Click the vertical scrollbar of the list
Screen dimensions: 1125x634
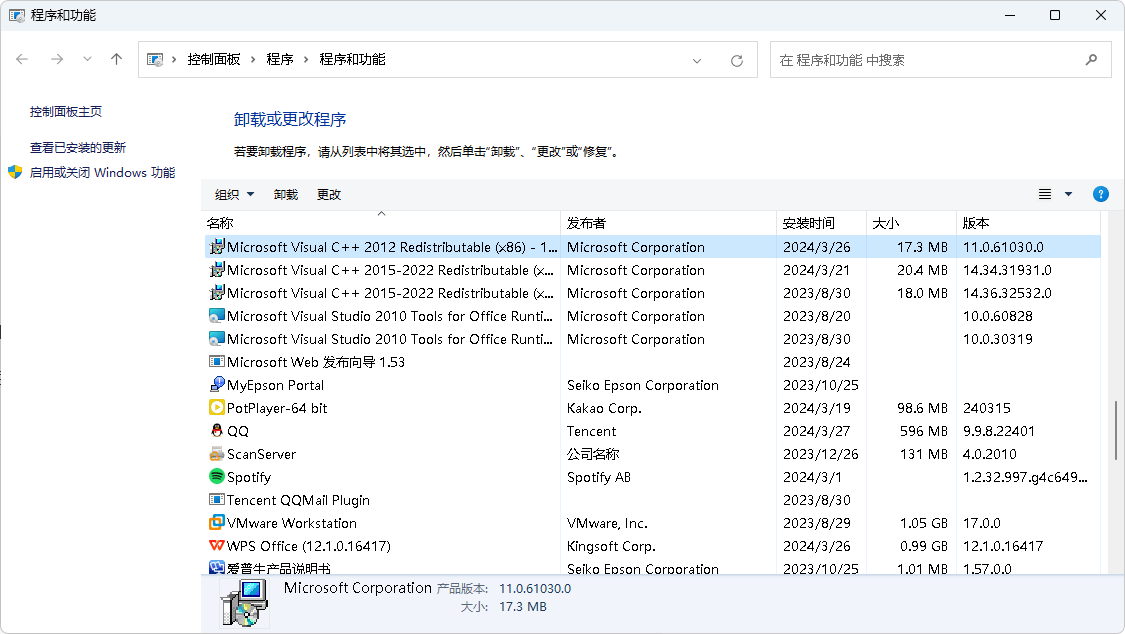click(x=1116, y=430)
